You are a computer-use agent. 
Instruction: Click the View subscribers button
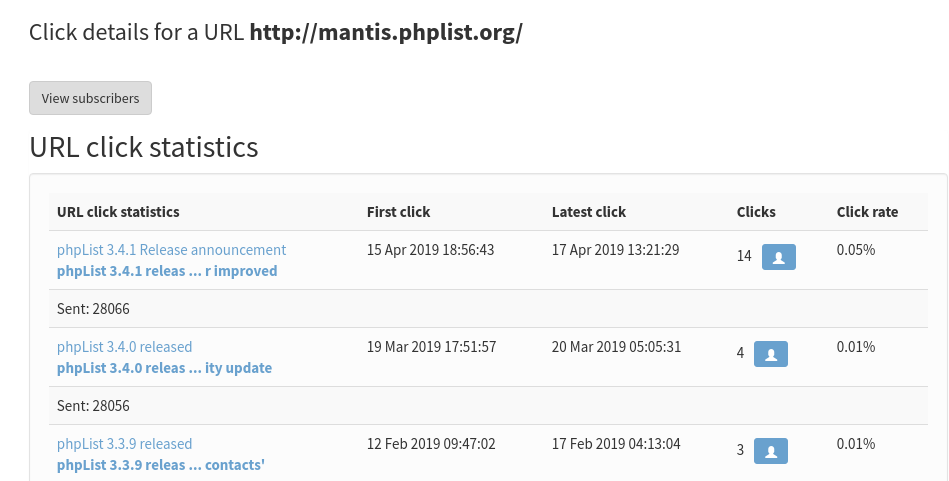click(x=90, y=98)
